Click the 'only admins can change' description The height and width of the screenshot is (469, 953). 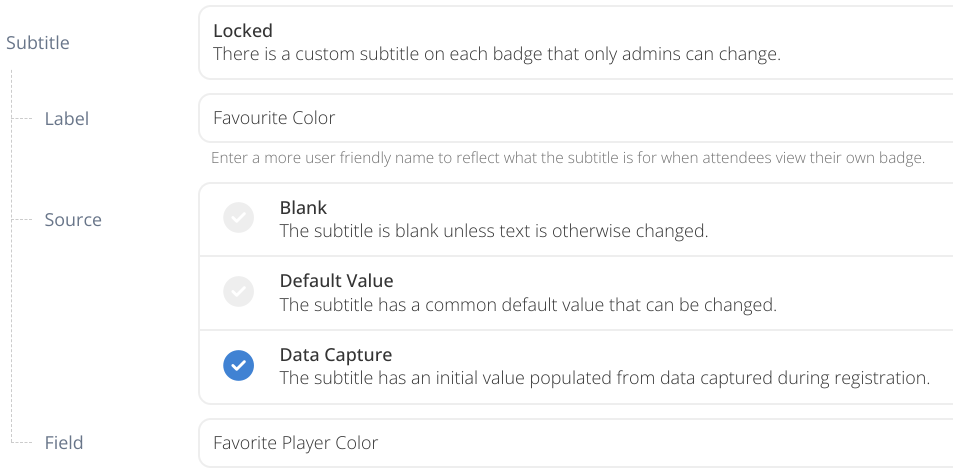(x=496, y=55)
